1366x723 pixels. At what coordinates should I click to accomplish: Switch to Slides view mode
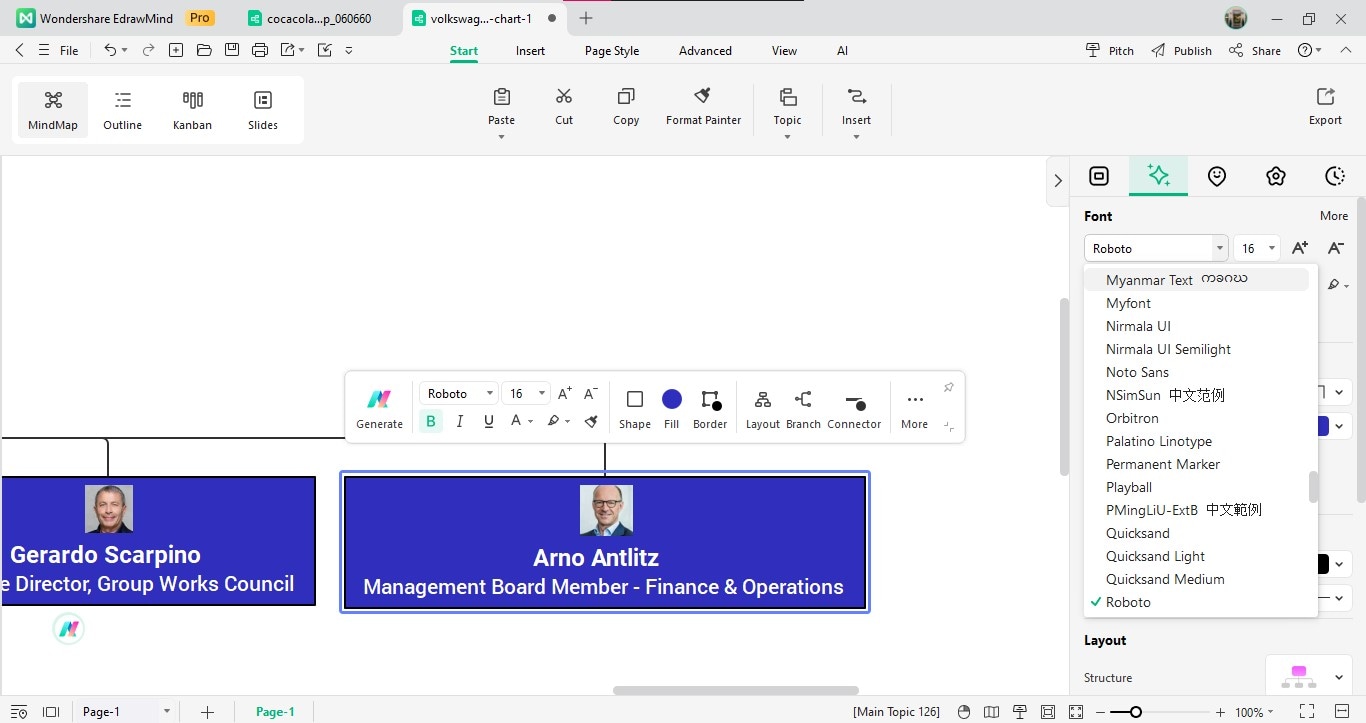tap(263, 110)
